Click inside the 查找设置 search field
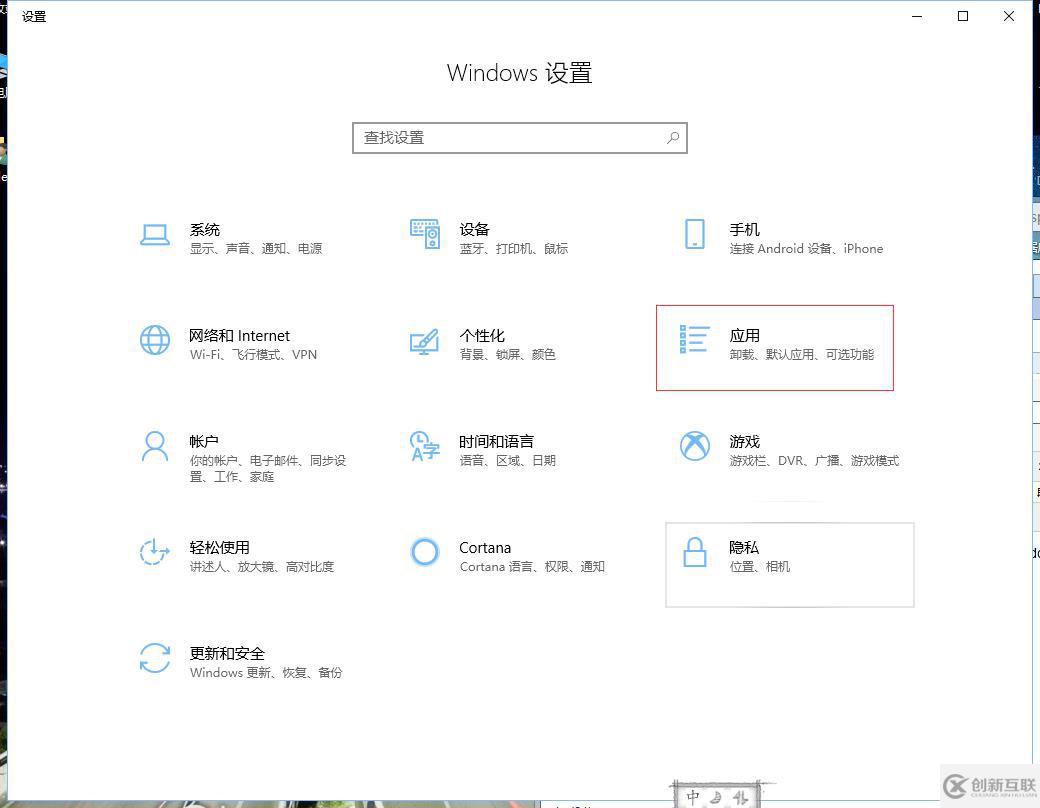This screenshot has height=808, width=1040. click(x=519, y=138)
